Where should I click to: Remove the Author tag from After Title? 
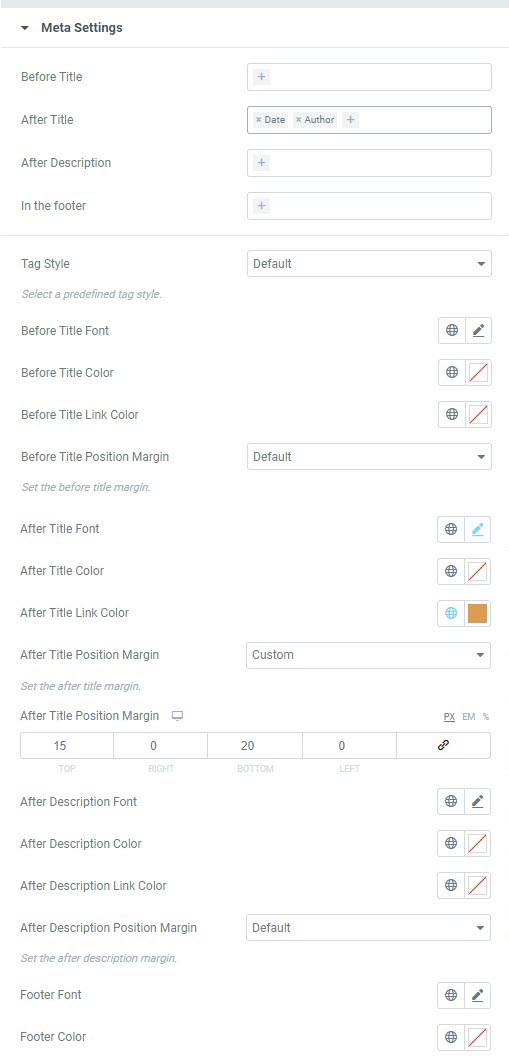pos(298,120)
